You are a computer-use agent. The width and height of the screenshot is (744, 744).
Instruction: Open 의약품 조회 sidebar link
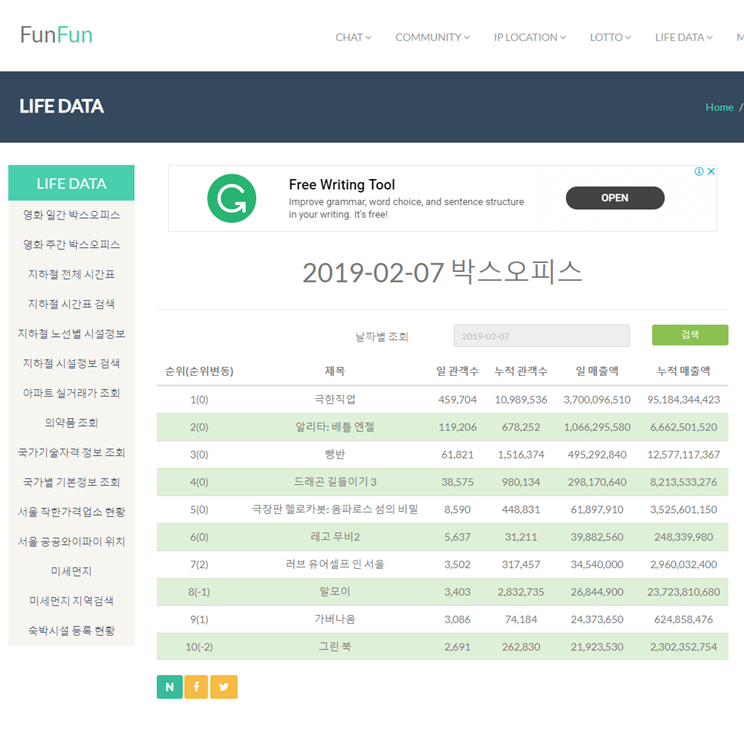[x=71, y=423]
